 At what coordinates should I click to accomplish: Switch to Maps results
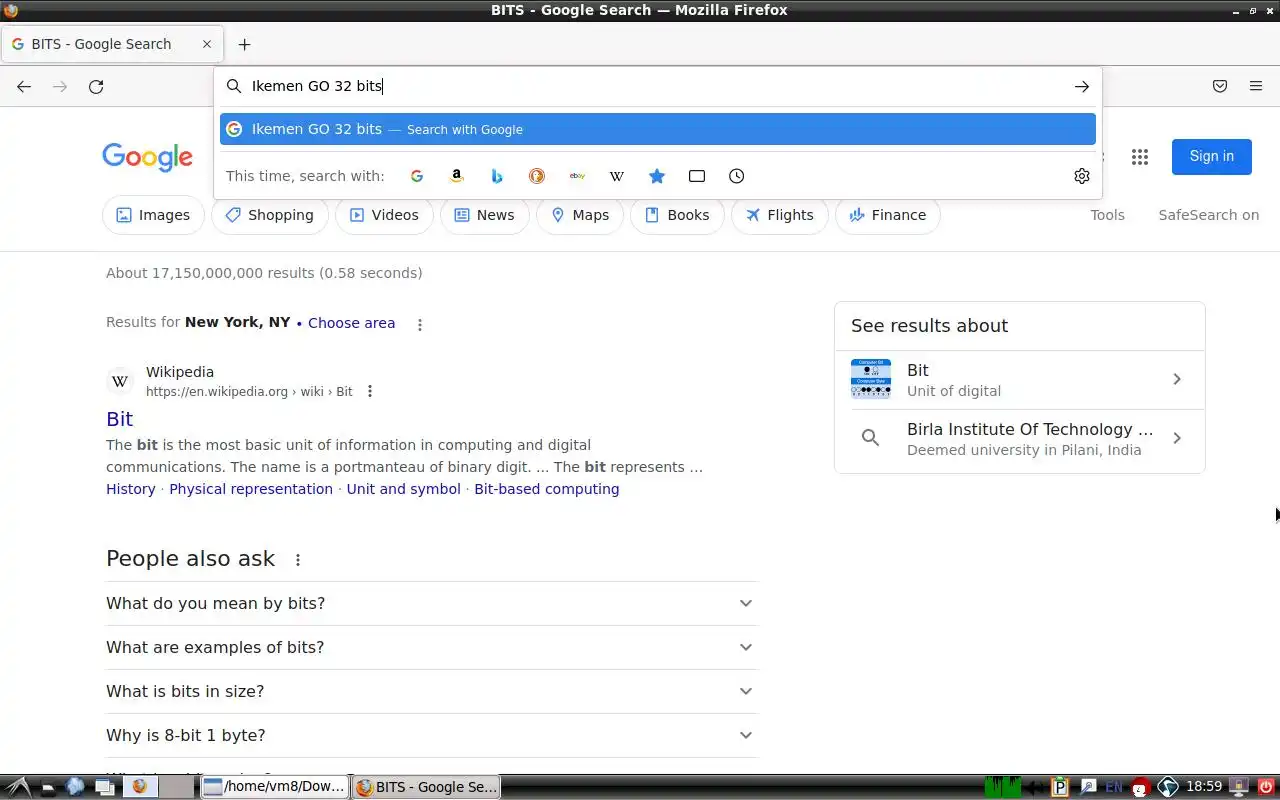[580, 215]
